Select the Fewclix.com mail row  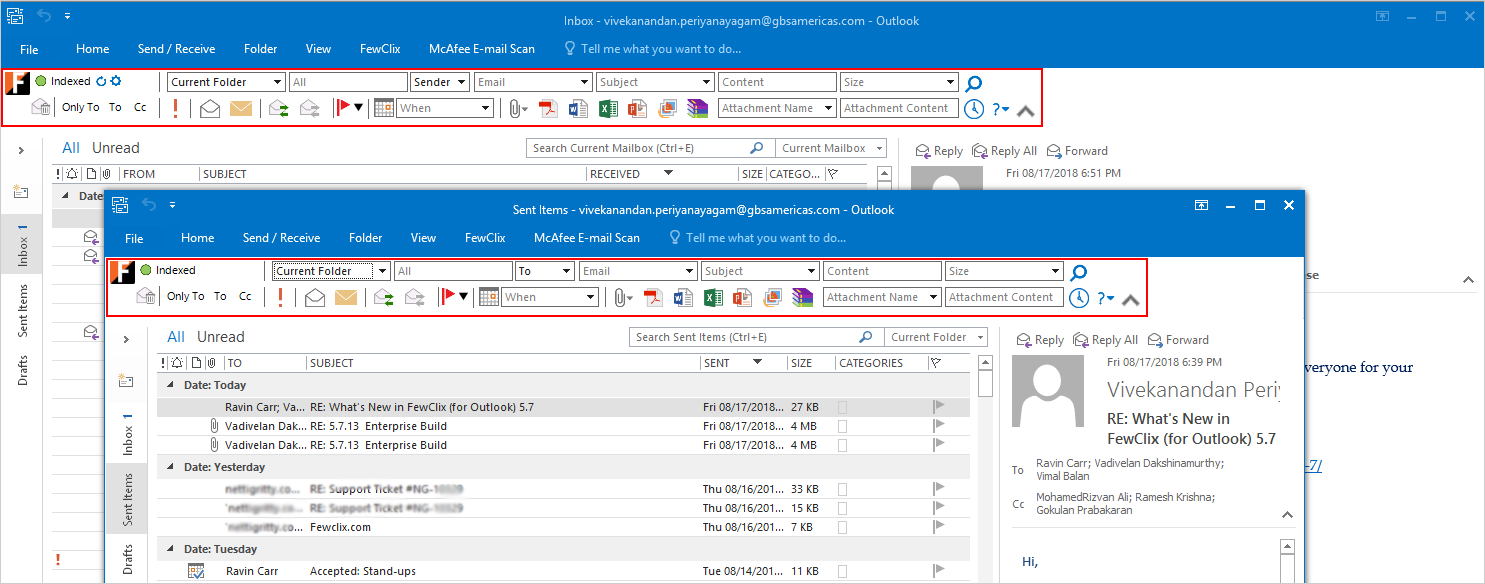click(x=564, y=526)
